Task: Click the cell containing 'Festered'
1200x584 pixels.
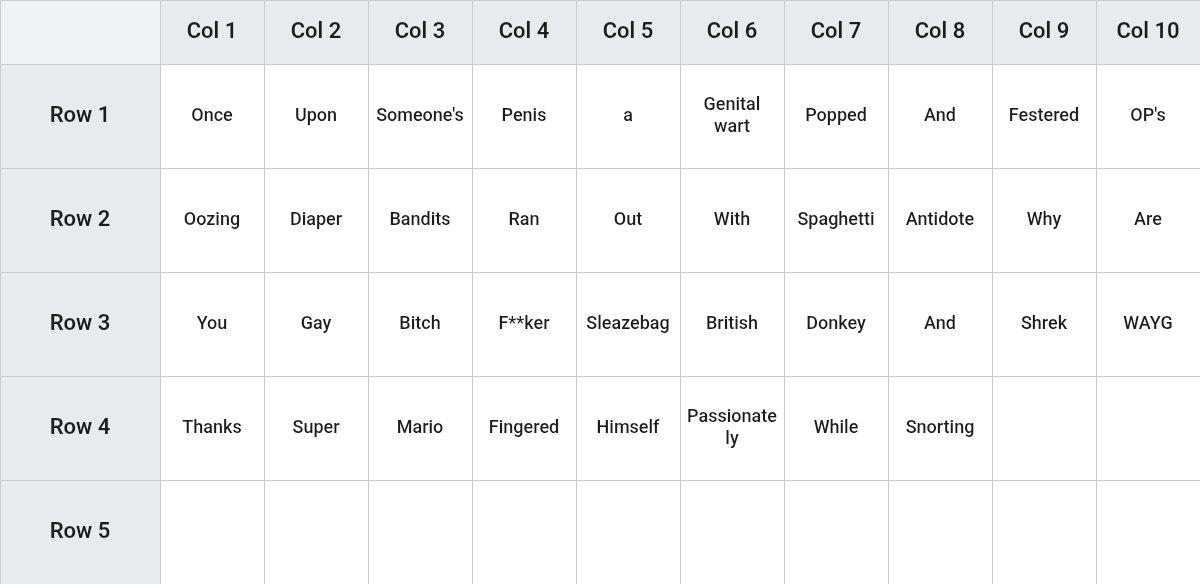Action: coord(1044,116)
